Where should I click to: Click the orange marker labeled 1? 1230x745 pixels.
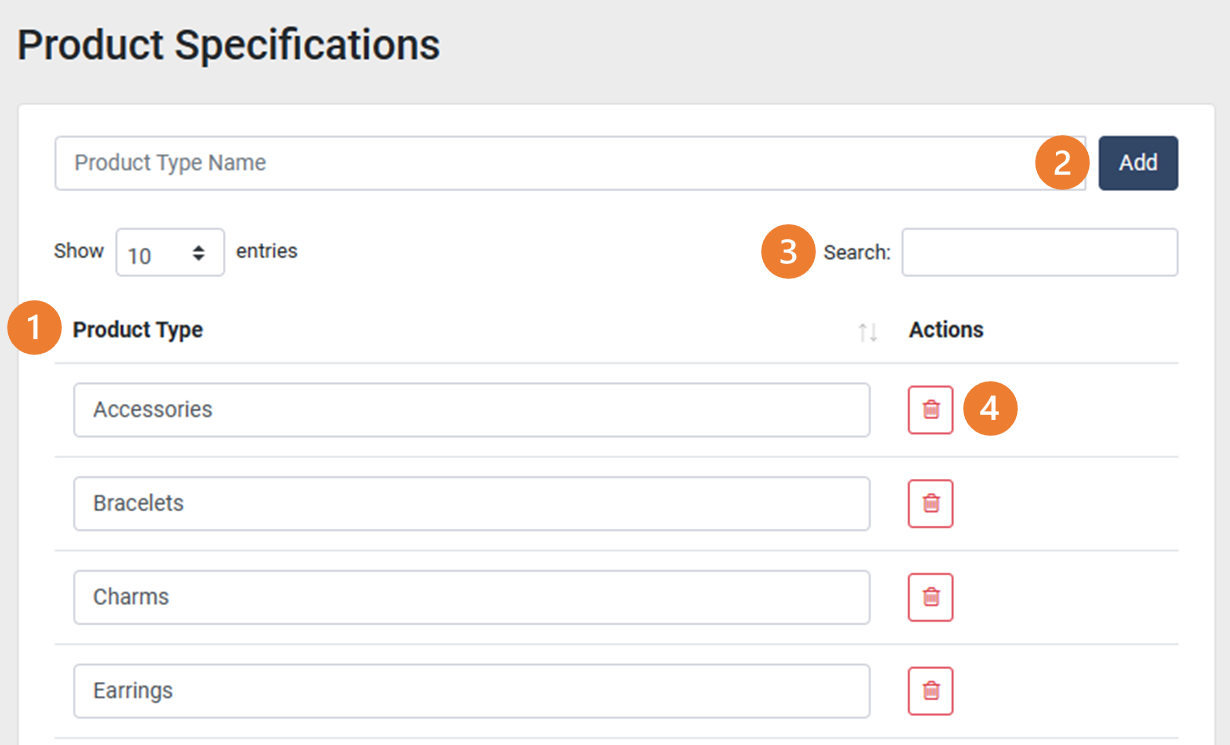tap(34, 328)
